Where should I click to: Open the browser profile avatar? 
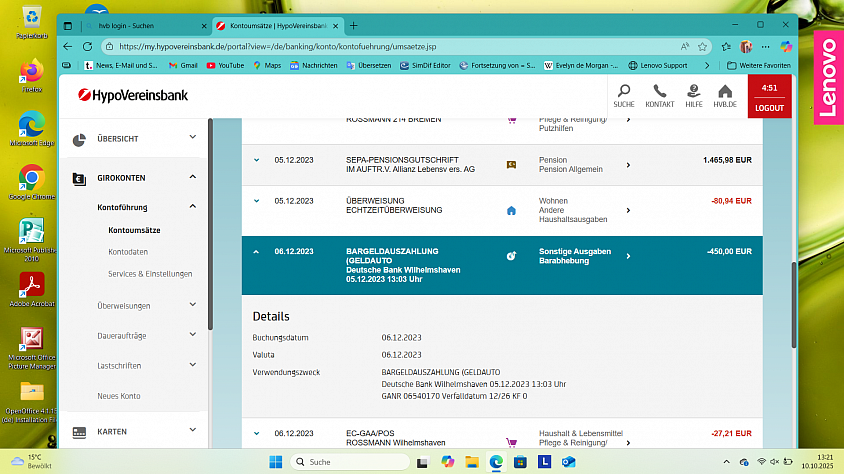pos(746,47)
